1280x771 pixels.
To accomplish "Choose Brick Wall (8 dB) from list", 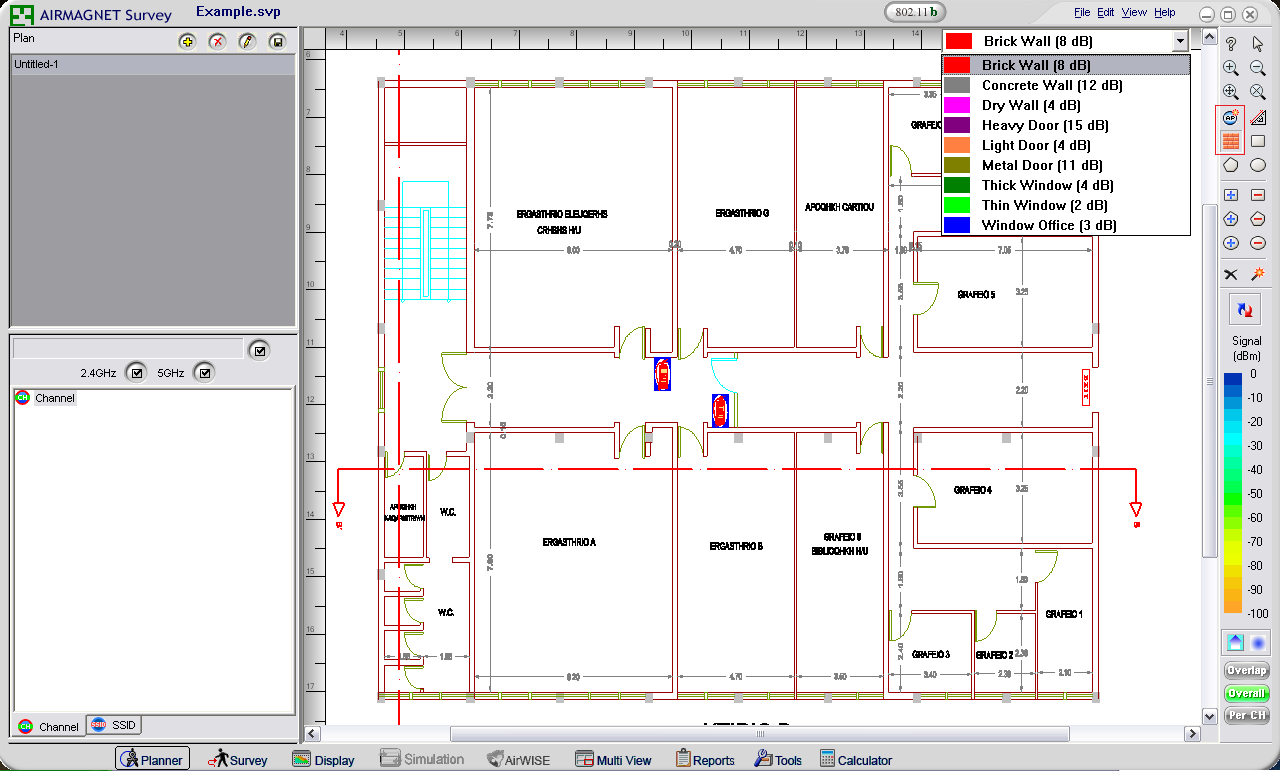I will click(x=1066, y=65).
